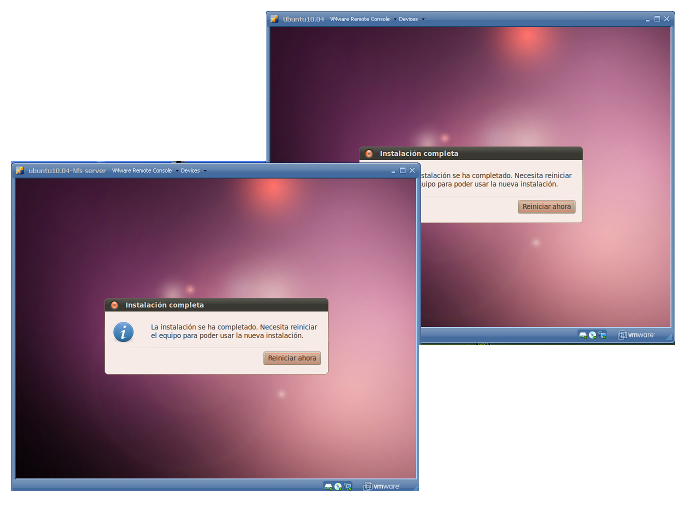The height and width of the screenshot is (507, 691).
Task: Close the Instalación completa dialog in Ubuntu10.04 window
Action: [x=369, y=153]
